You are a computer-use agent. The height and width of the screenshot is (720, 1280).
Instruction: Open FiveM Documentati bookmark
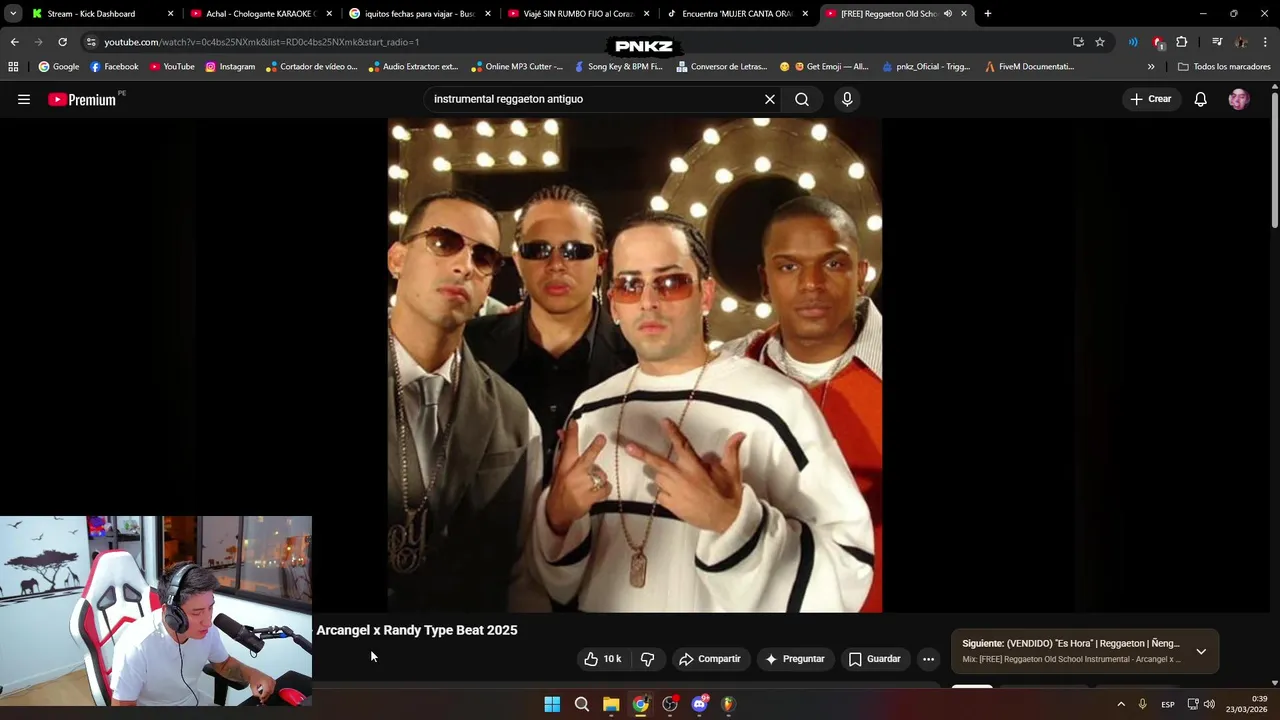click(x=1029, y=67)
